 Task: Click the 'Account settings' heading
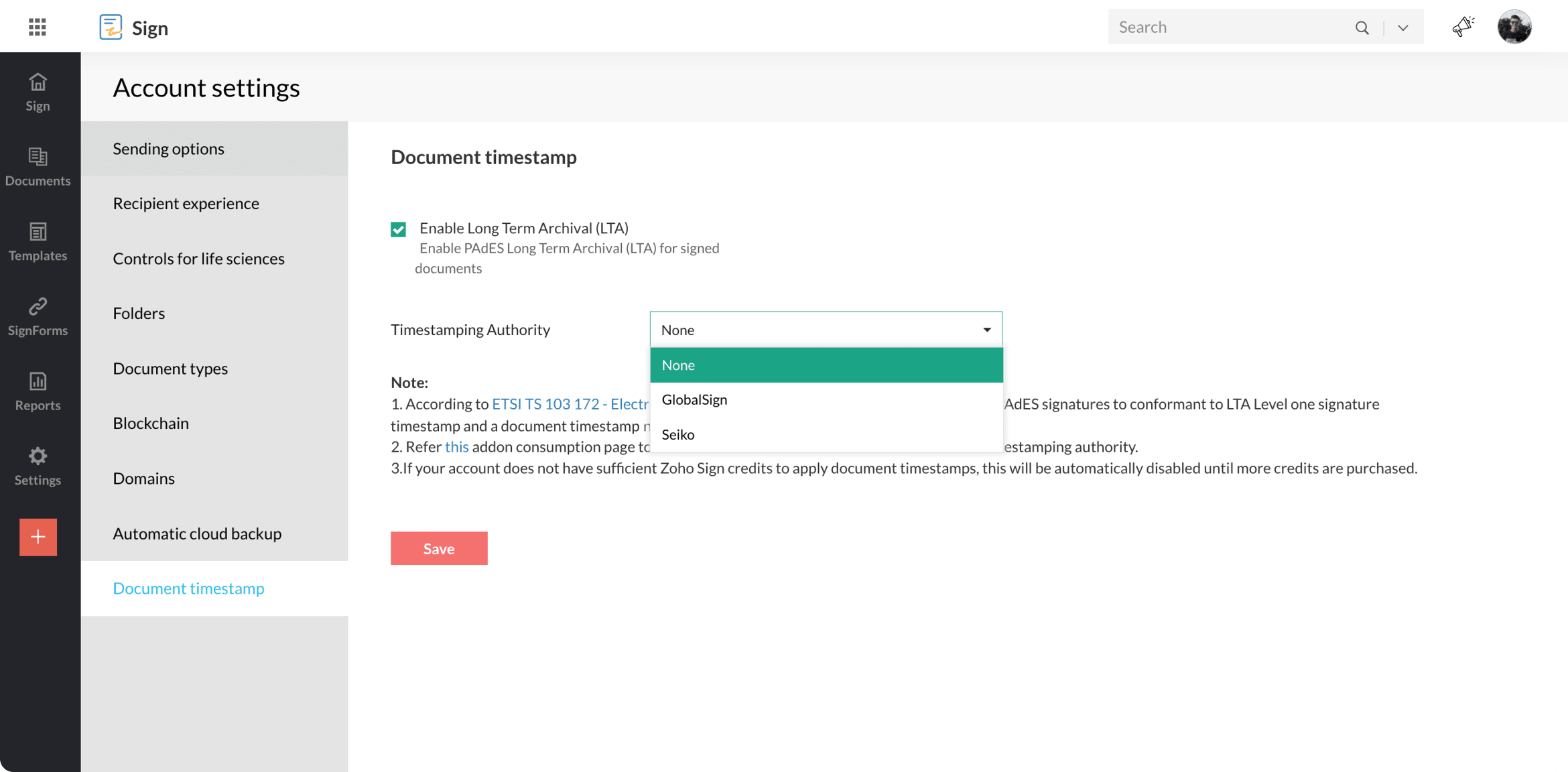pos(206,88)
